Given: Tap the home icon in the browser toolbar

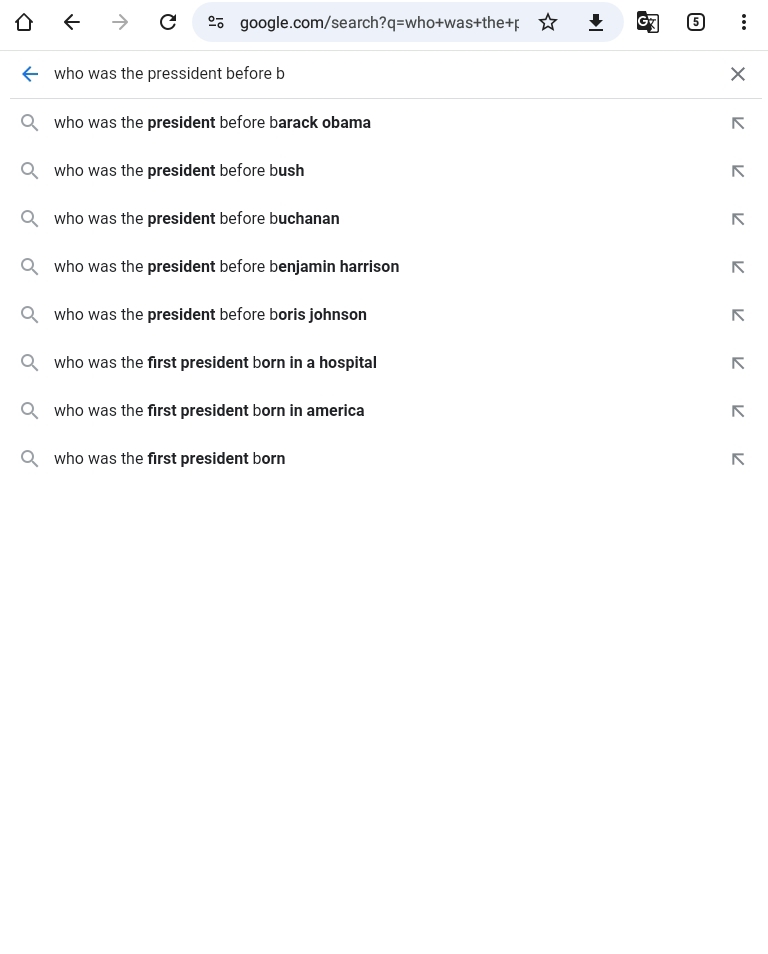Looking at the screenshot, I should pyautogui.click(x=24, y=22).
